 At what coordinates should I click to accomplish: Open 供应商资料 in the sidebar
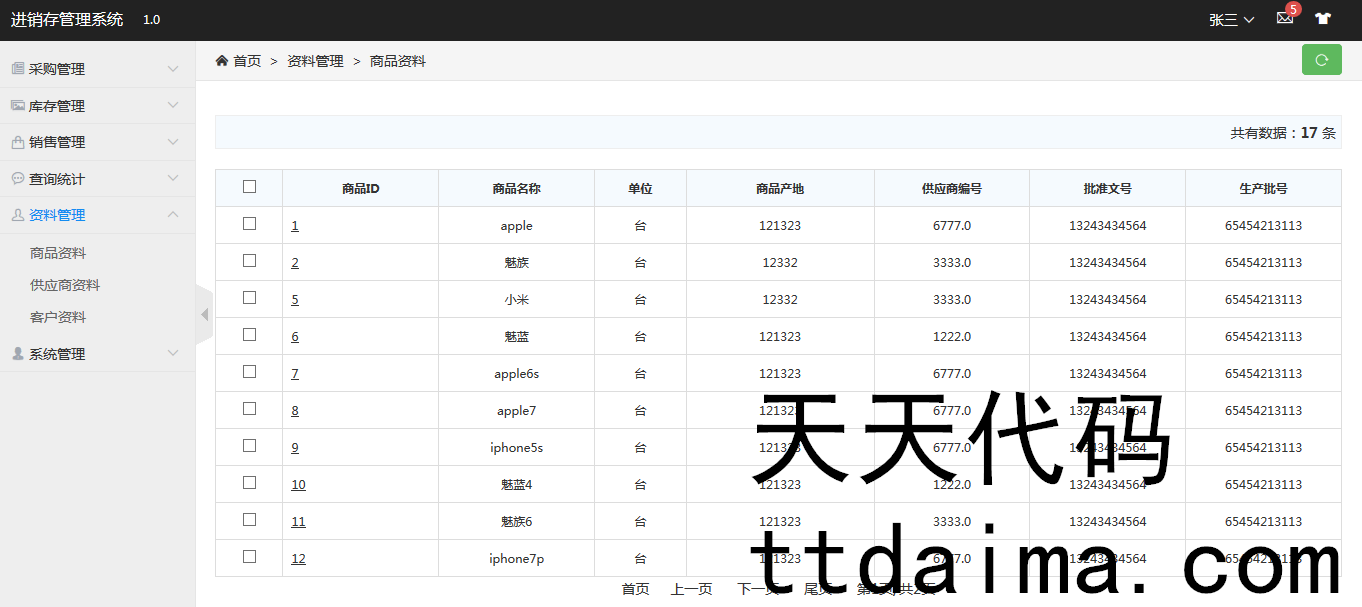click(65, 285)
